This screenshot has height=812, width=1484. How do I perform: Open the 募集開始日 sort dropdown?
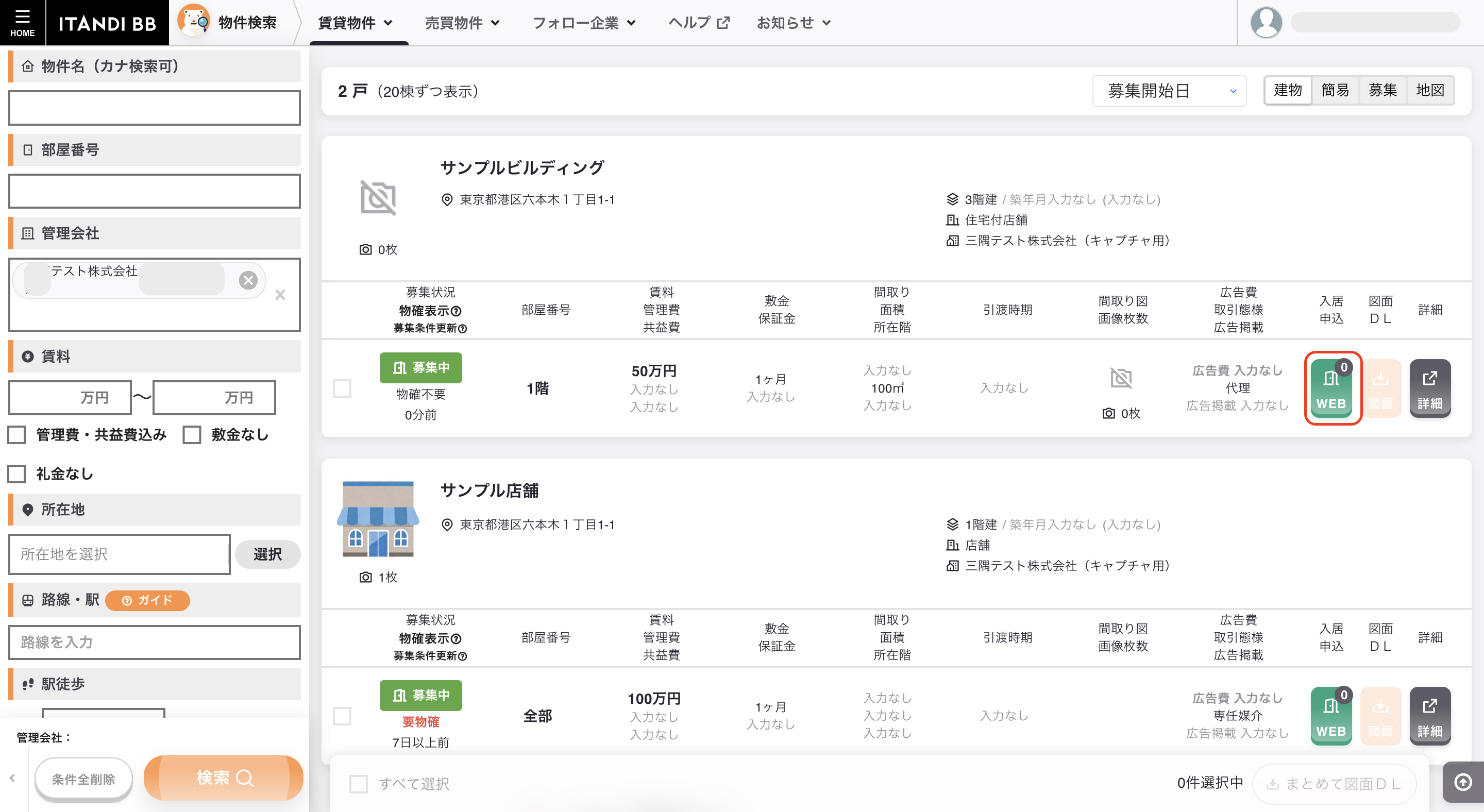tap(1169, 91)
